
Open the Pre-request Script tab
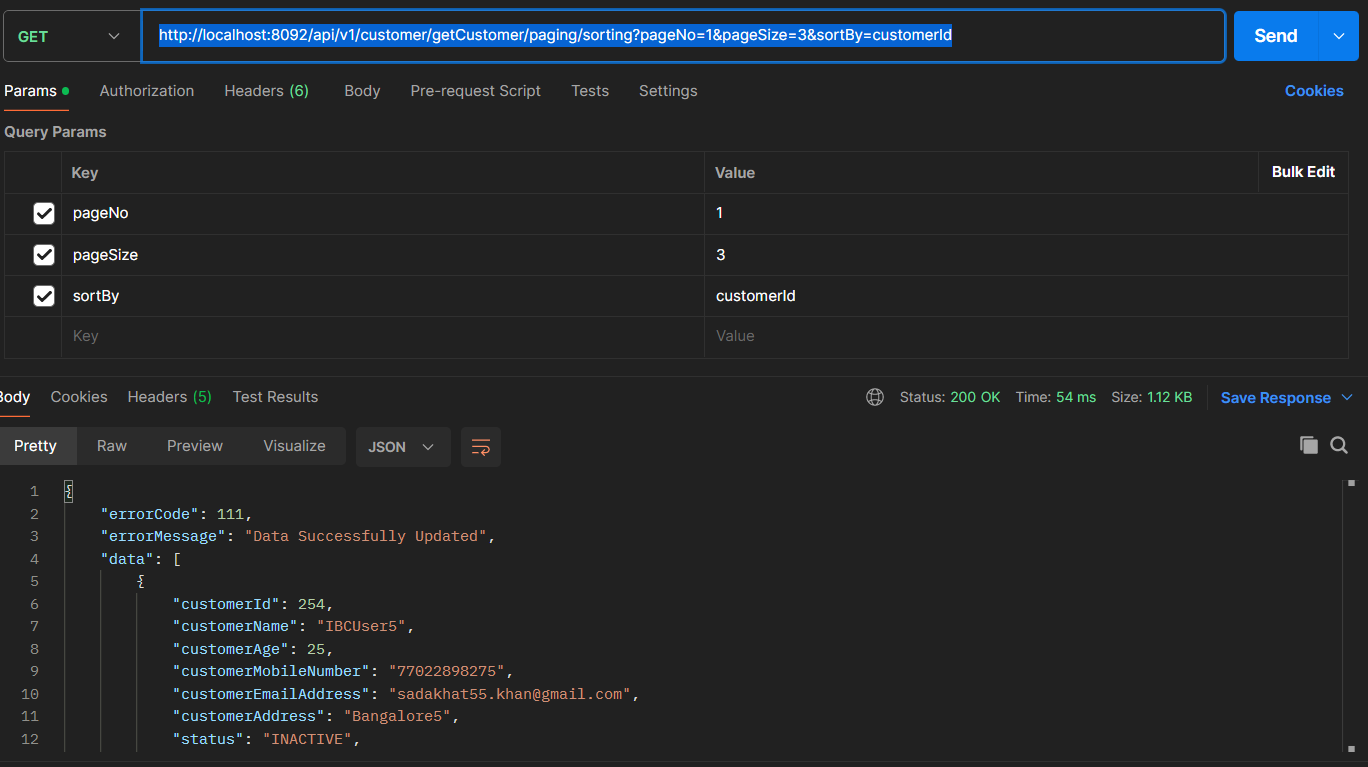(475, 91)
